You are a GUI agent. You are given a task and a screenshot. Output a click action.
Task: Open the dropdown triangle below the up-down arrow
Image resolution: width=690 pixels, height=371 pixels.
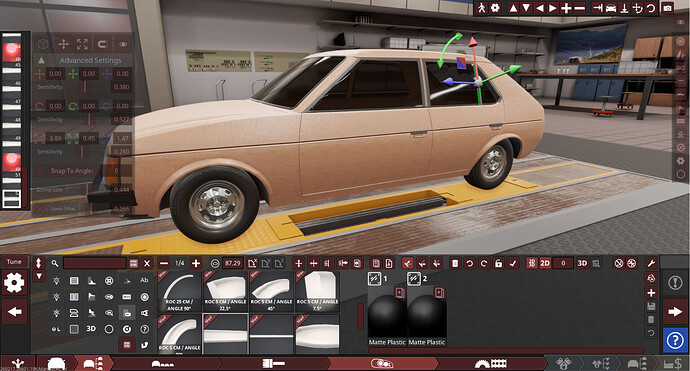(38, 276)
